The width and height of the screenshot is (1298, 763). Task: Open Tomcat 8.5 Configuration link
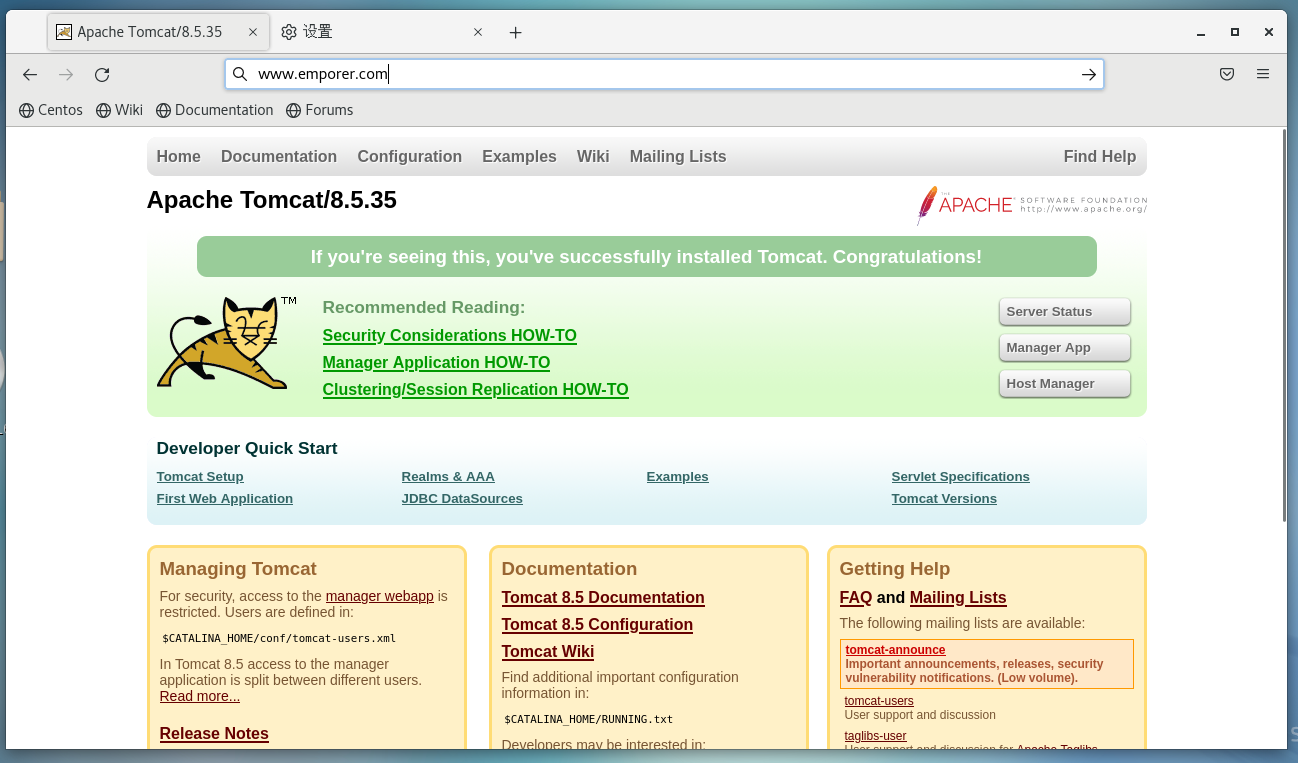597,625
